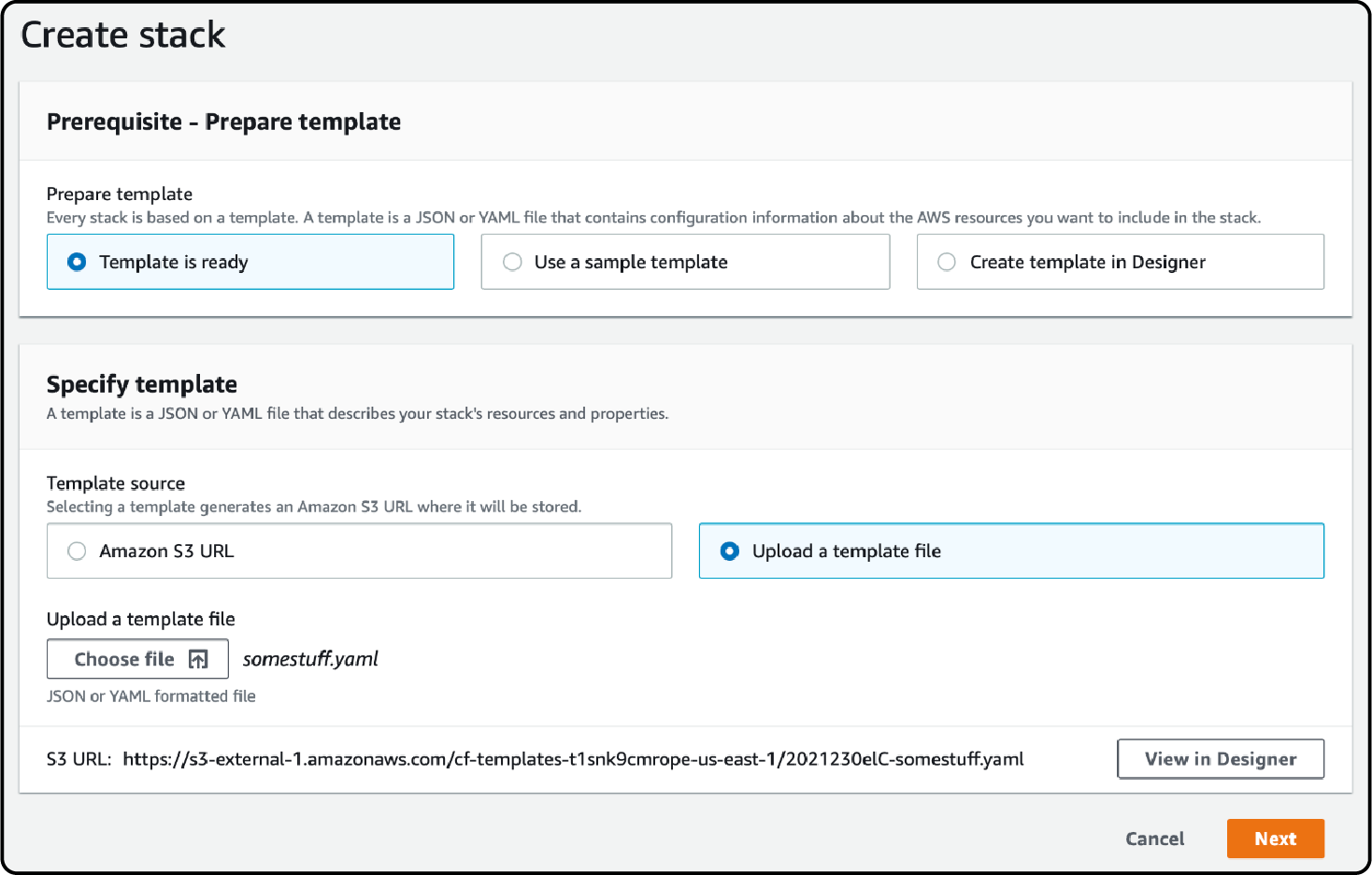Click the Specify template heading
The height and width of the screenshot is (875, 1372).
[142, 384]
